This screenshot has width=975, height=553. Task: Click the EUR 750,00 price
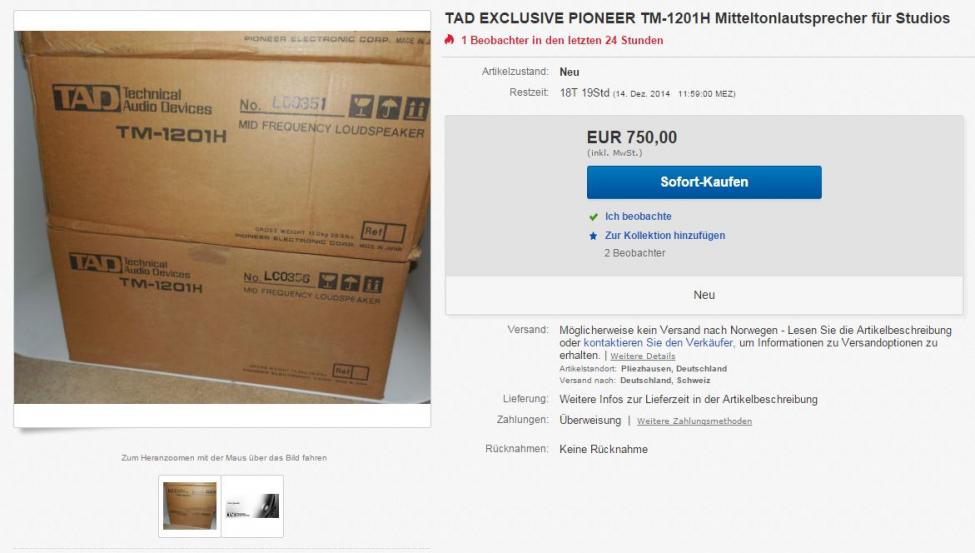(x=632, y=137)
